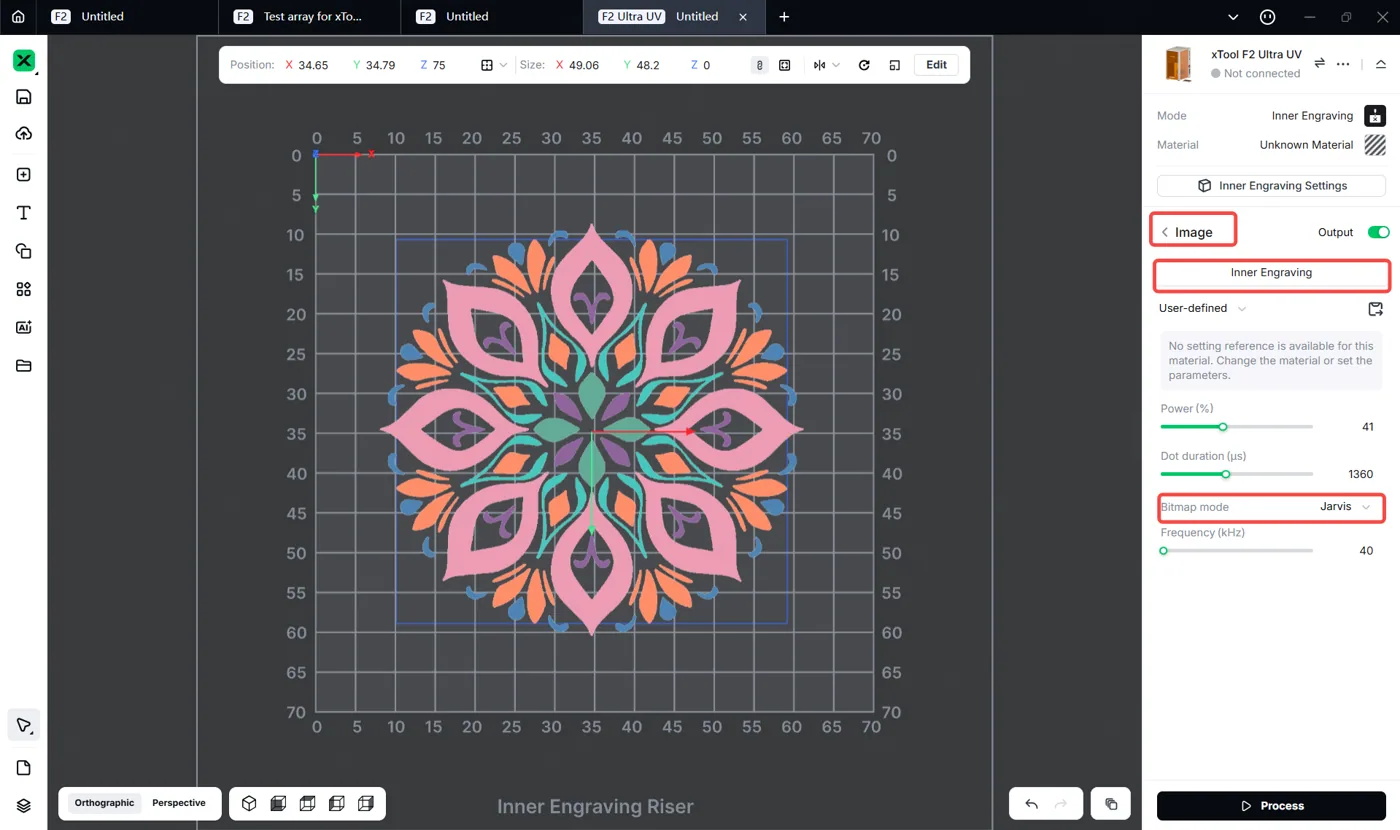Open the apps grid icon in sidebar
The image size is (1400, 830).
[24, 289]
